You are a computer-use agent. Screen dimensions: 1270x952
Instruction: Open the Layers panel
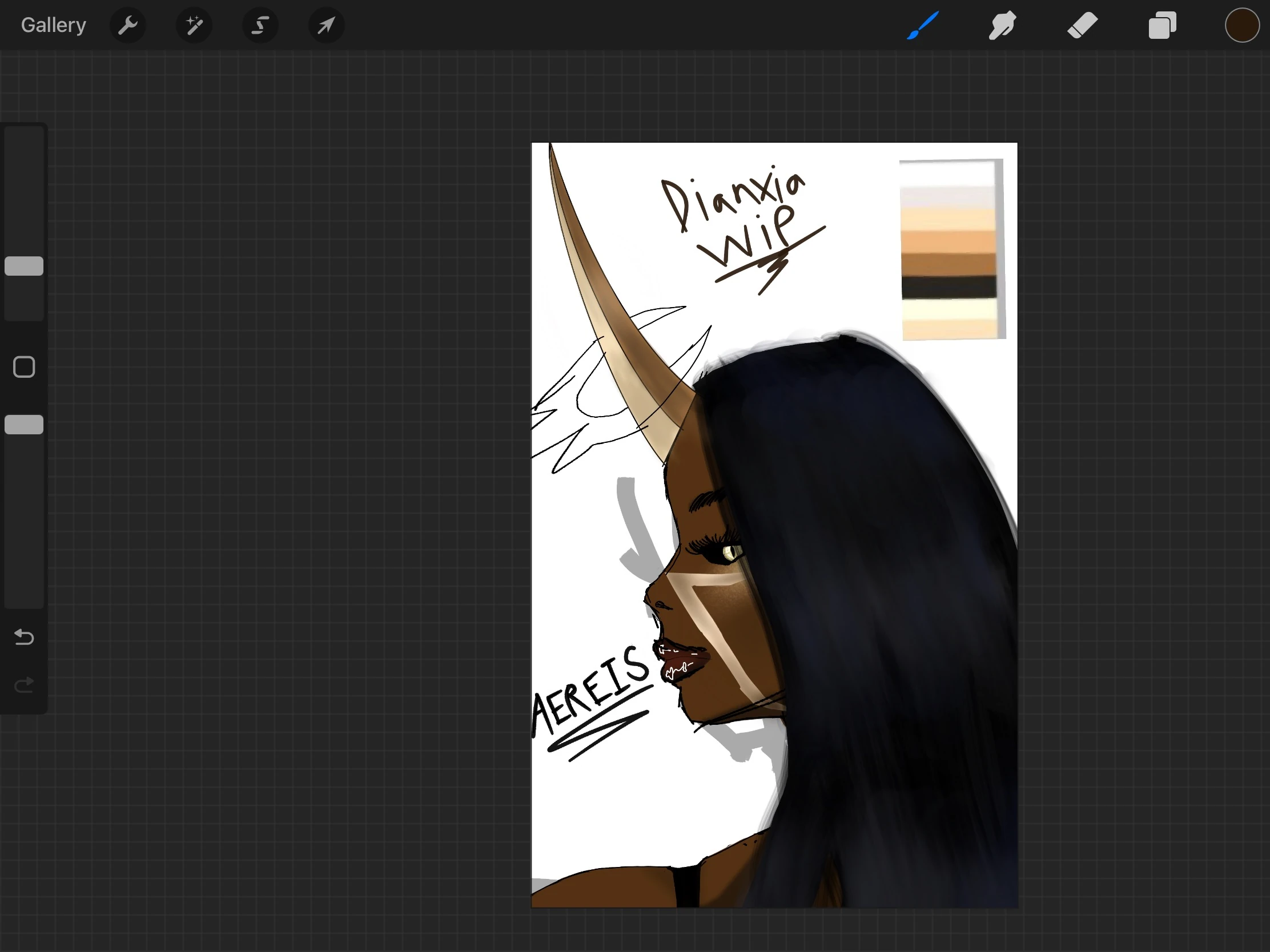tap(1162, 25)
